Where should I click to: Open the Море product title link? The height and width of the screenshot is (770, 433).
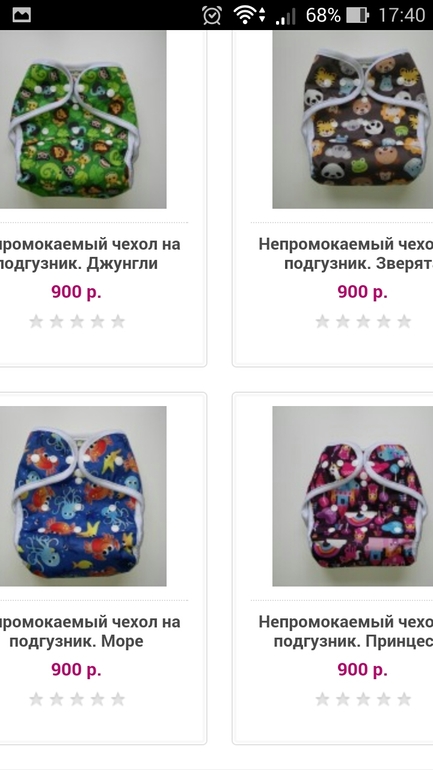pyautogui.click(x=87, y=631)
